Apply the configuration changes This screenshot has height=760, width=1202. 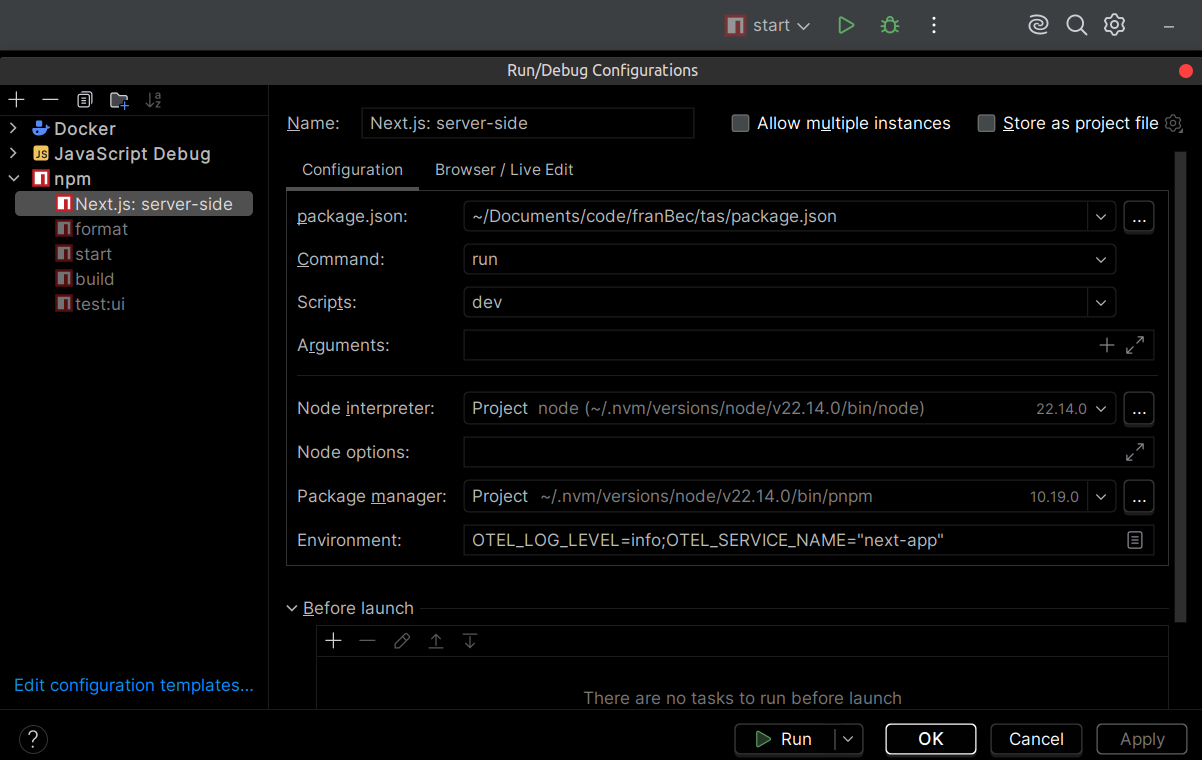(1141, 739)
